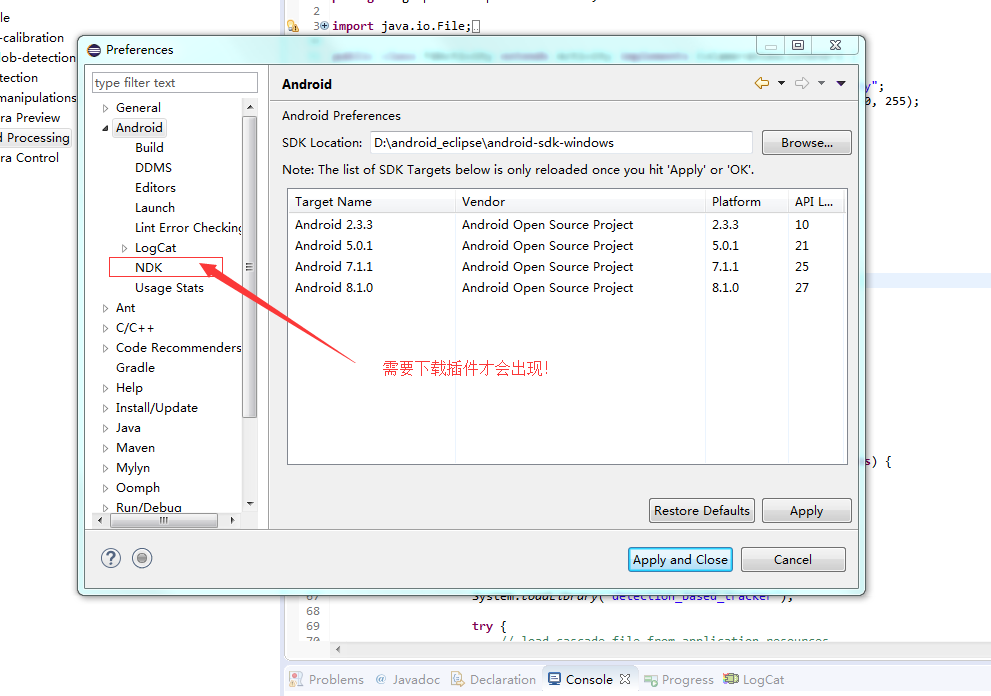Click Restore Defaults button
Viewport: 991px width, 696px height.
pyautogui.click(x=702, y=511)
